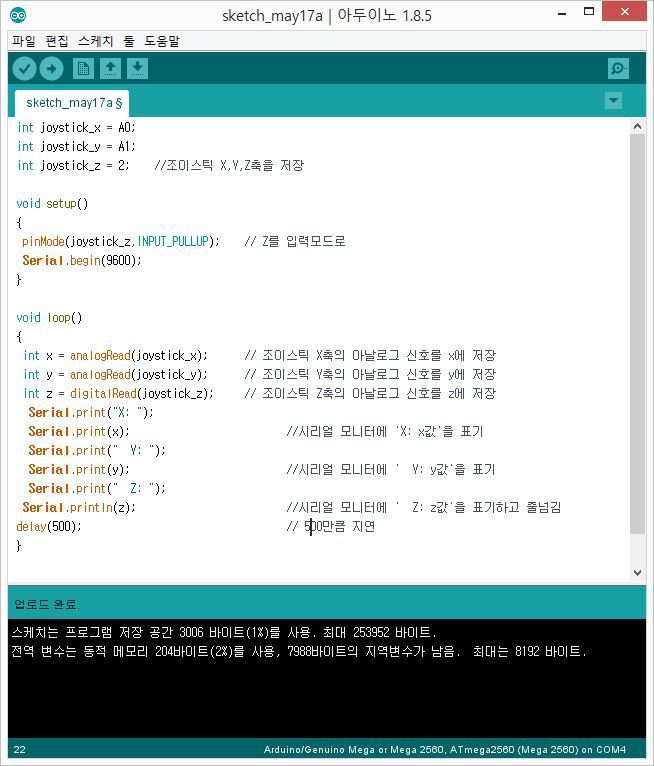Click the 'Serial.print(x);' code
The height and width of the screenshot is (766, 654).
tap(79, 432)
